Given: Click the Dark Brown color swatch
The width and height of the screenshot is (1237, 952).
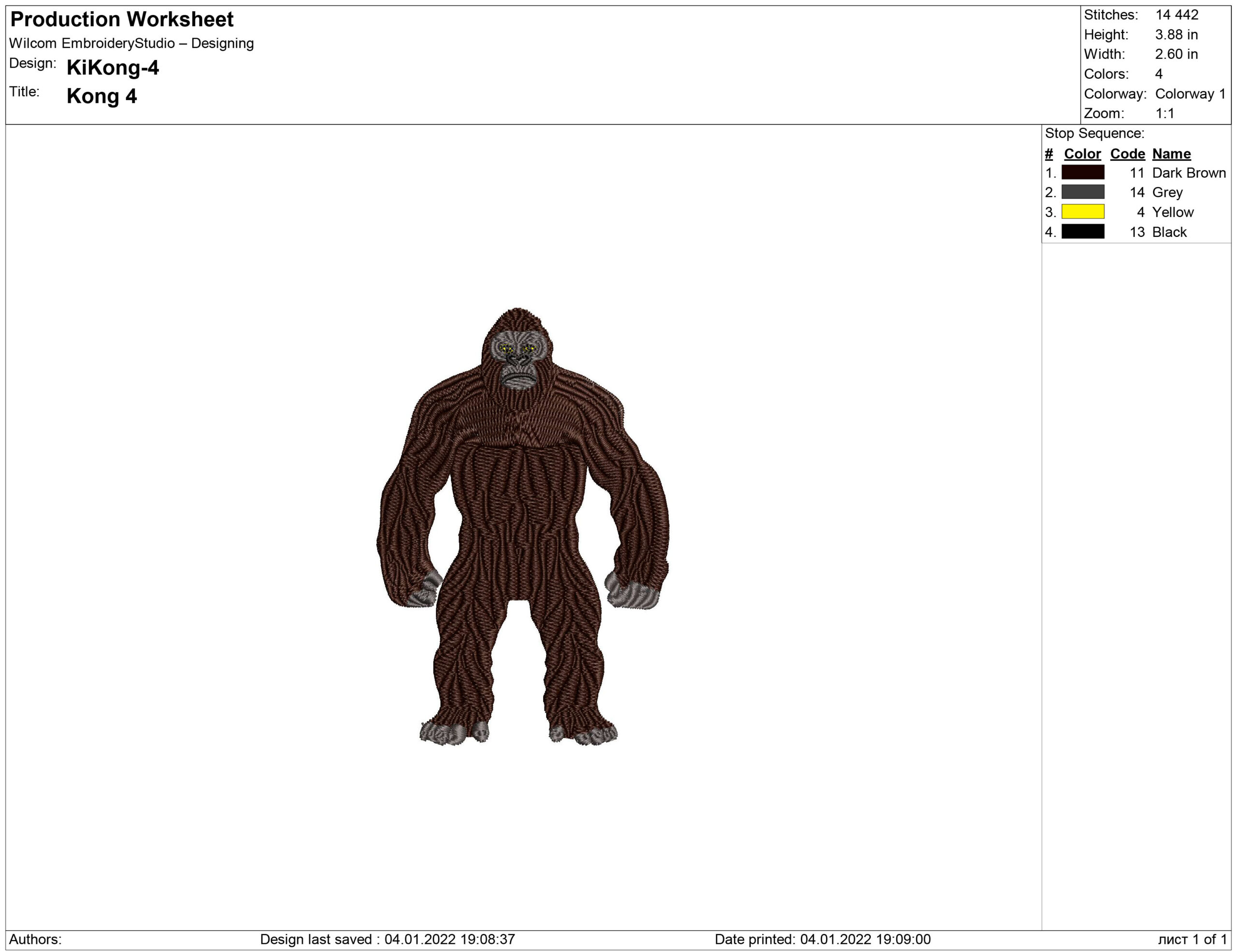Looking at the screenshot, I should [x=1082, y=172].
